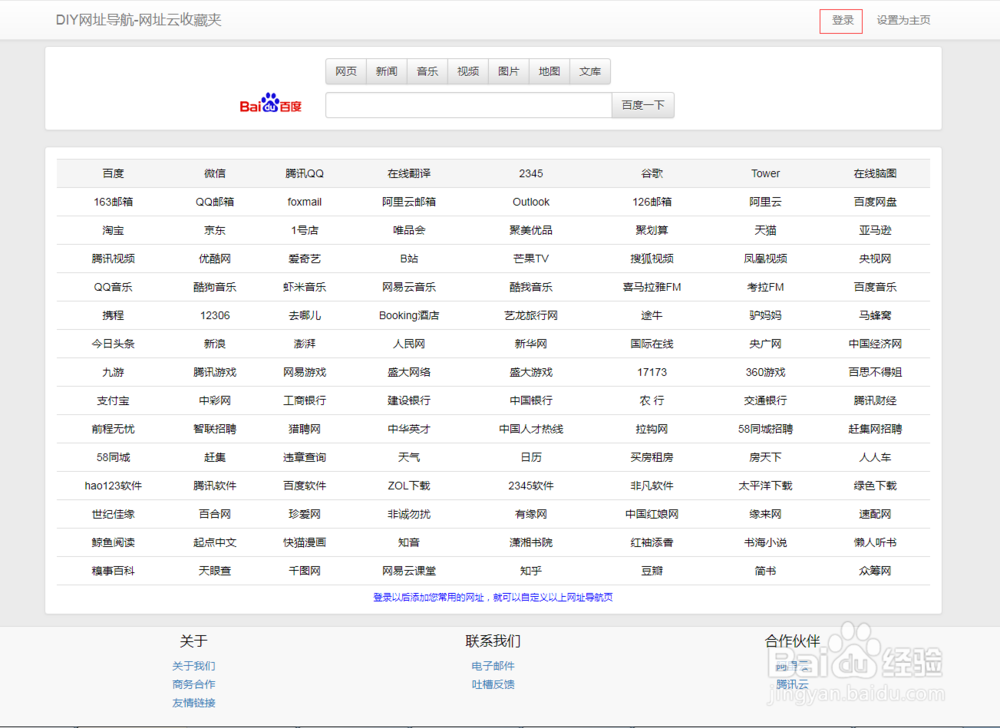Viewport: 1000px width, 728px height.
Task: Open the 今日头条 link
Action: tap(113, 344)
